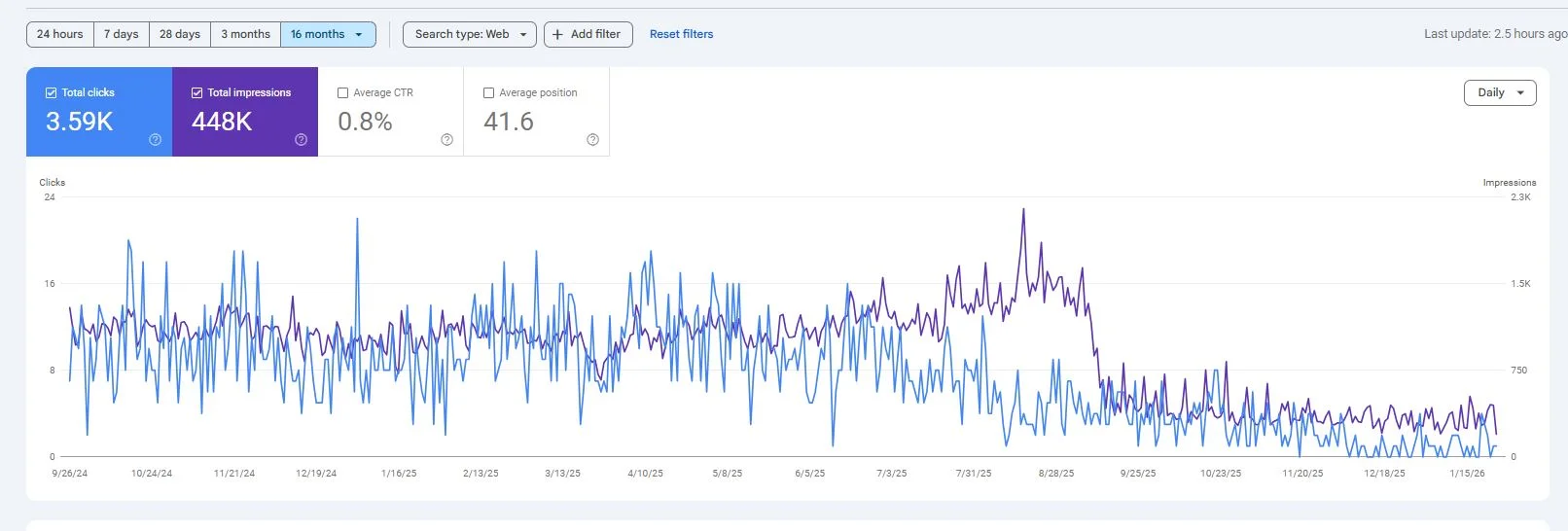The width and height of the screenshot is (1568, 531).
Task: Uncheck the Total impressions checkbox
Action: coord(197,93)
